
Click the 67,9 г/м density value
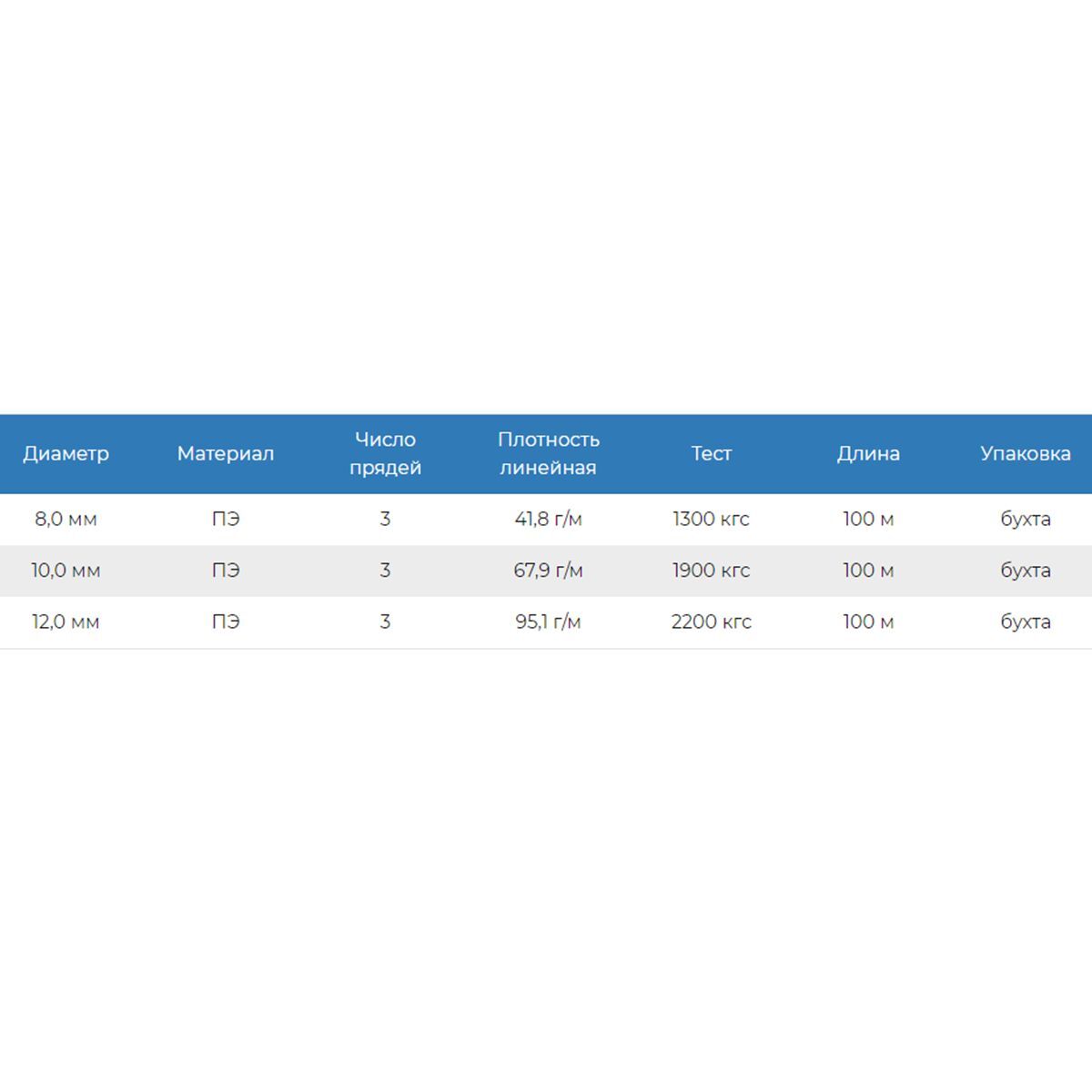(548, 571)
